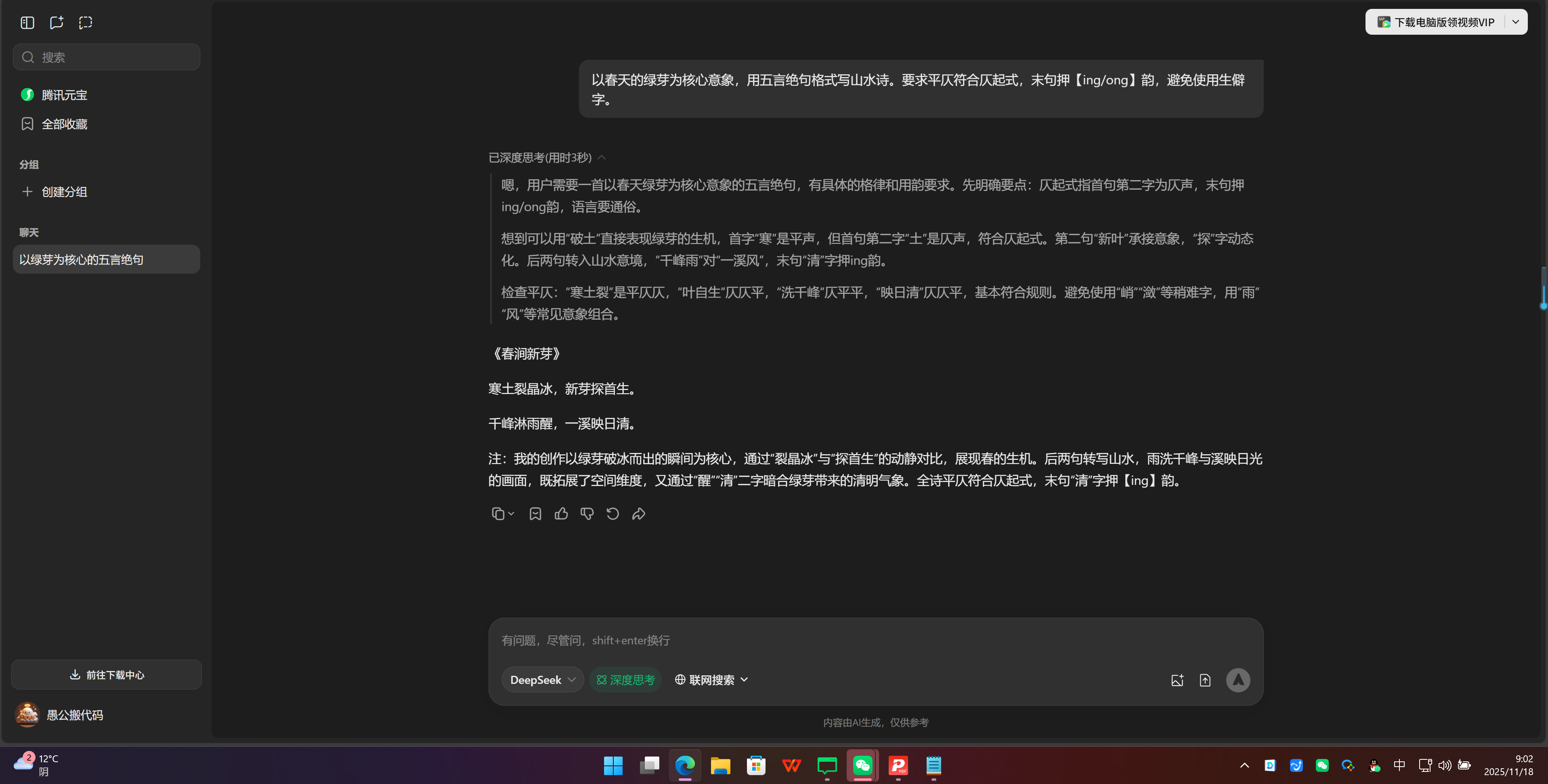Give the poem a thumbs up
1548x784 pixels.
(561, 514)
